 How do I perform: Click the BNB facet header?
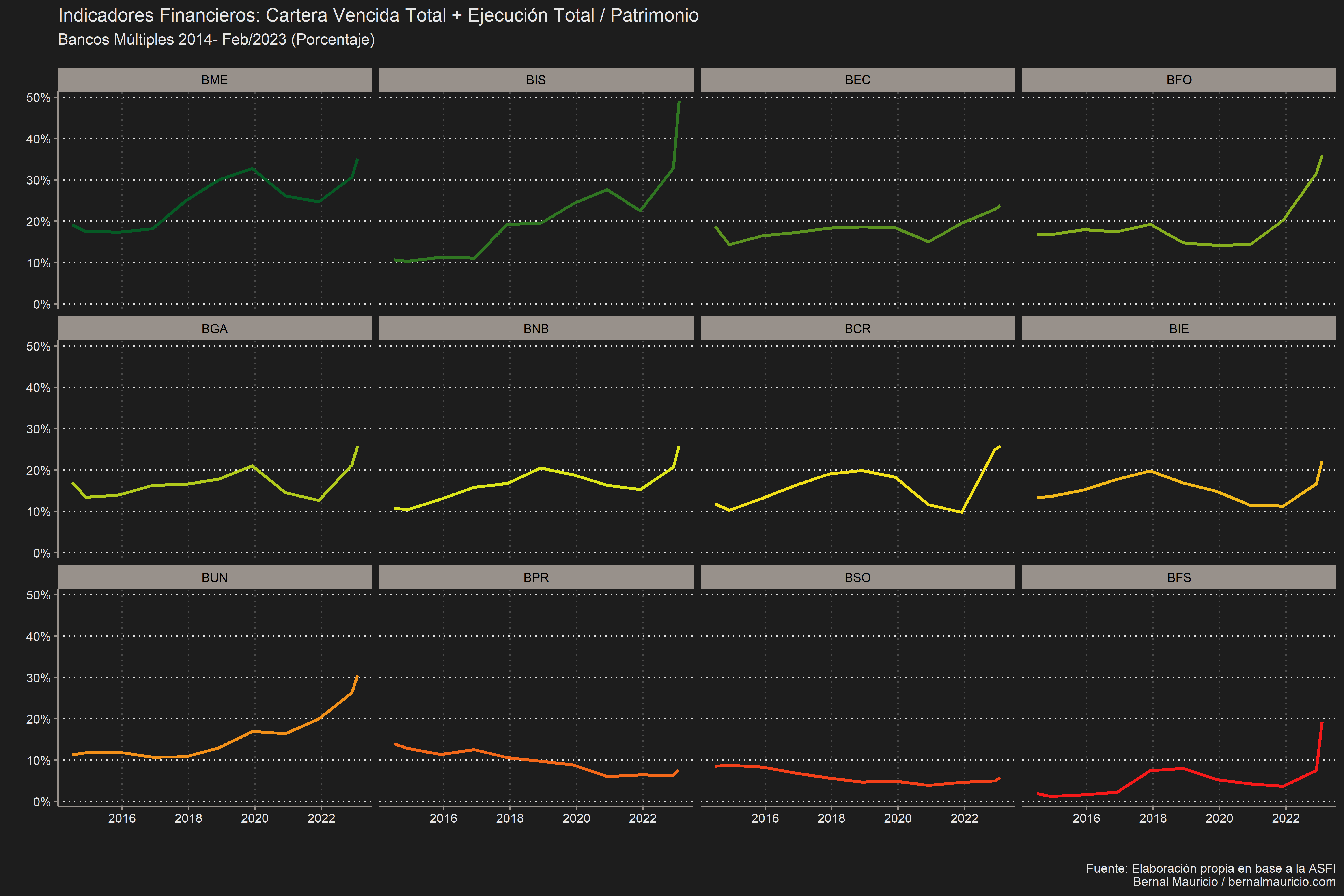(x=536, y=329)
